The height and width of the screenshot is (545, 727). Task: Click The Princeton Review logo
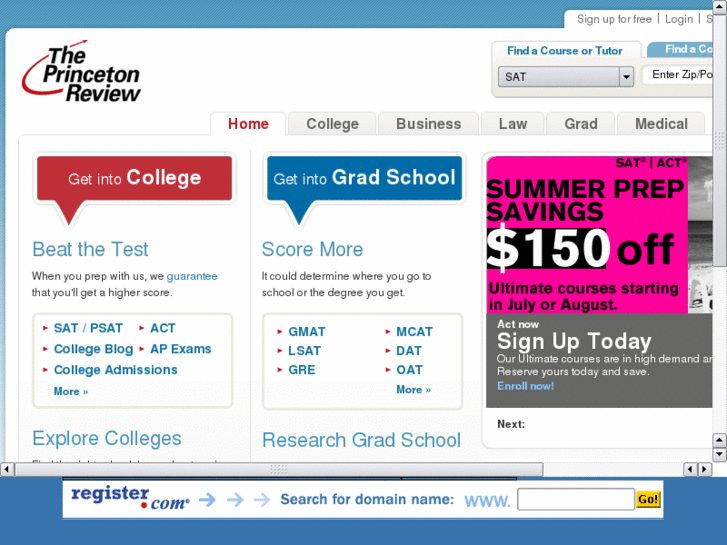pos(81,72)
